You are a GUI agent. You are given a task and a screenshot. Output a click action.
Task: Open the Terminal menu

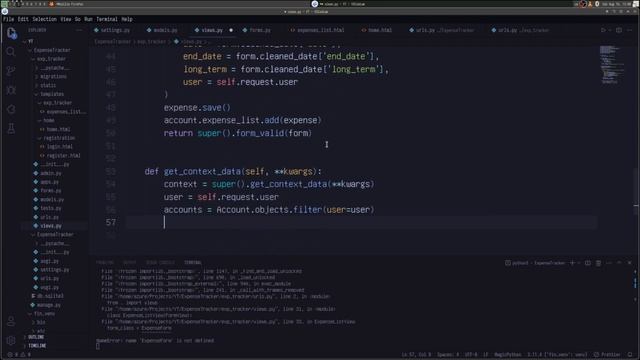tap(107, 19)
